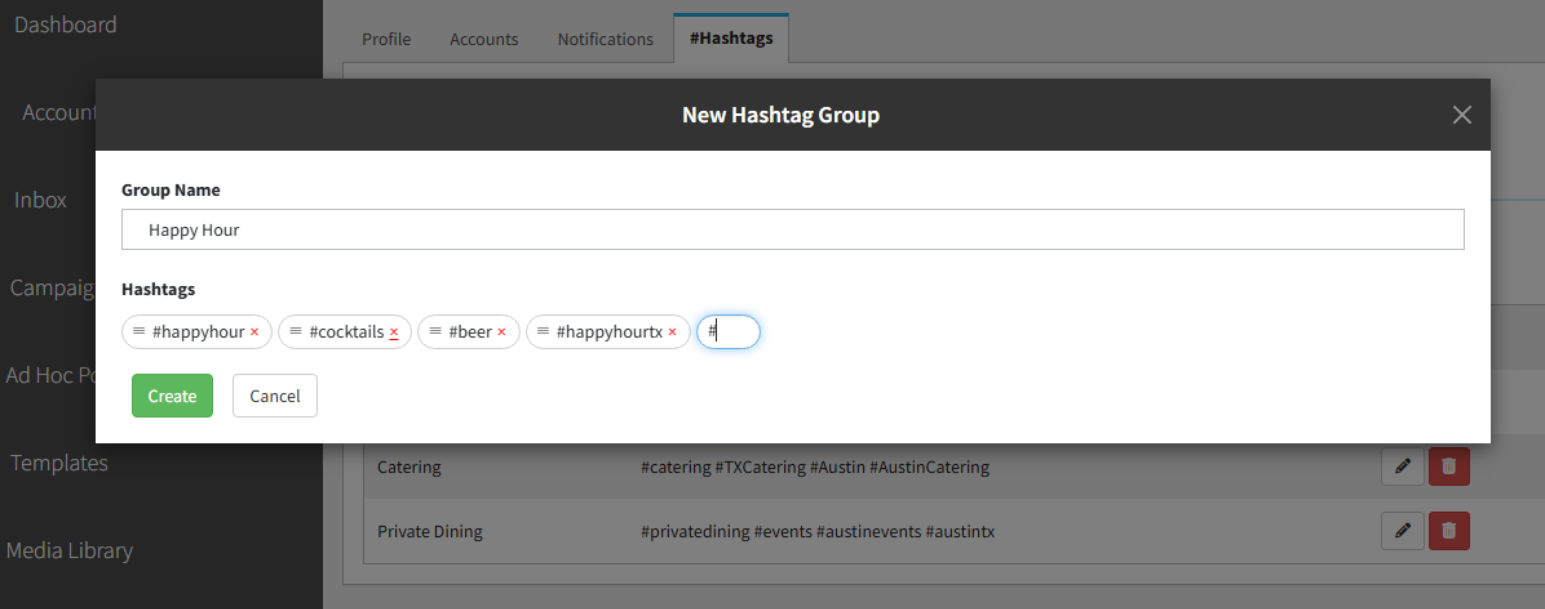Delete the Private Dining hashtag group
Image resolution: width=1545 pixels, height=609 pixels.
point(1449,531)
